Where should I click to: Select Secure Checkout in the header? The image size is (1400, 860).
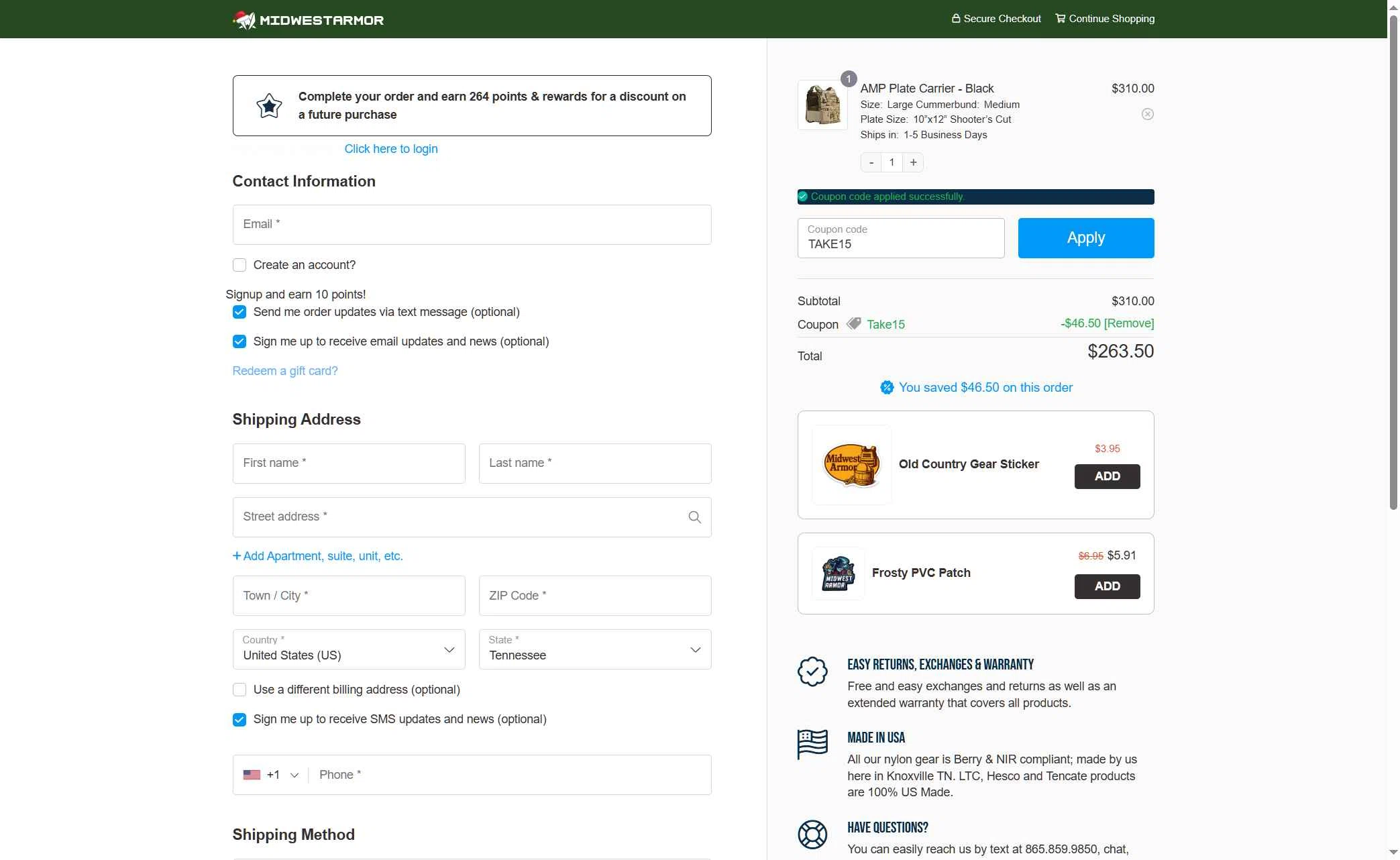coord(995,18)
